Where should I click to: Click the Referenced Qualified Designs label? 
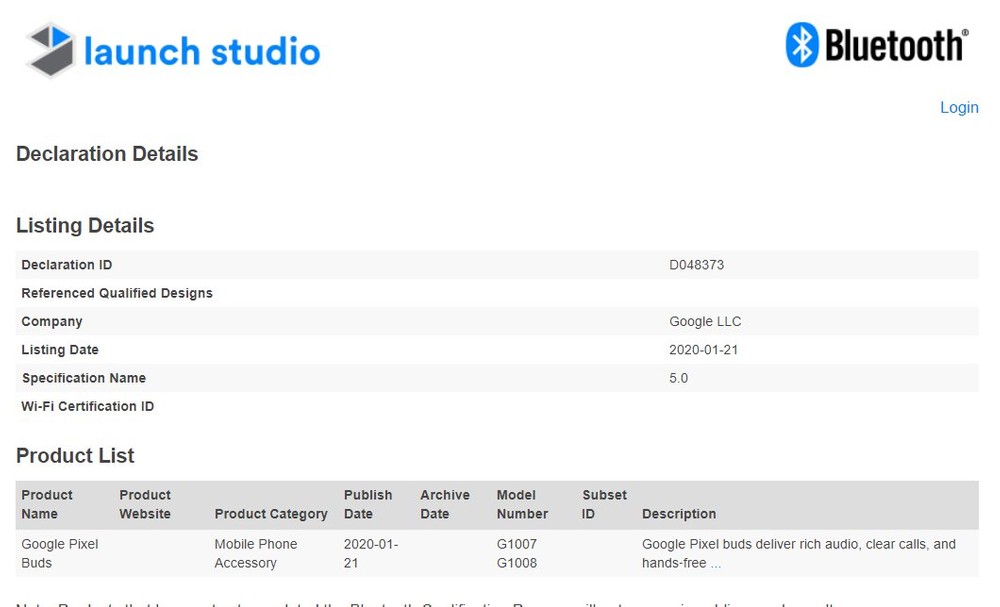click(x=117, y=293)
